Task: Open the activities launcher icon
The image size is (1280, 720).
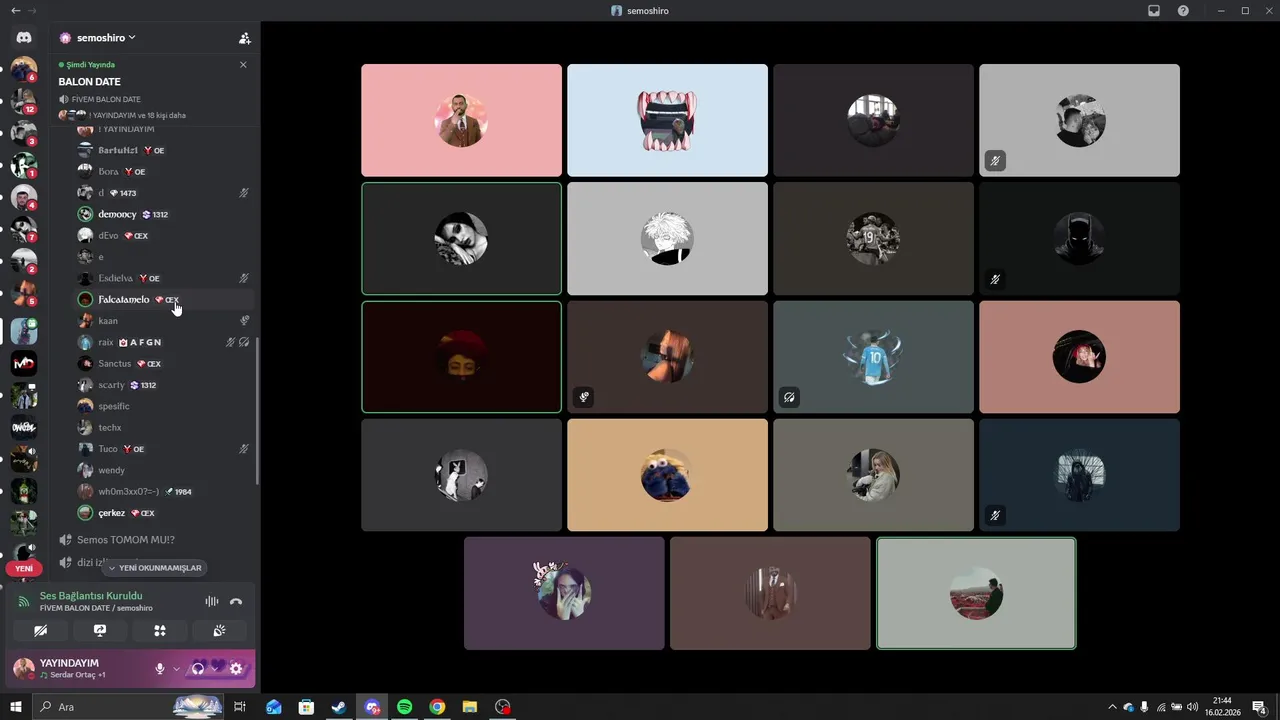Action: point(159,630)
